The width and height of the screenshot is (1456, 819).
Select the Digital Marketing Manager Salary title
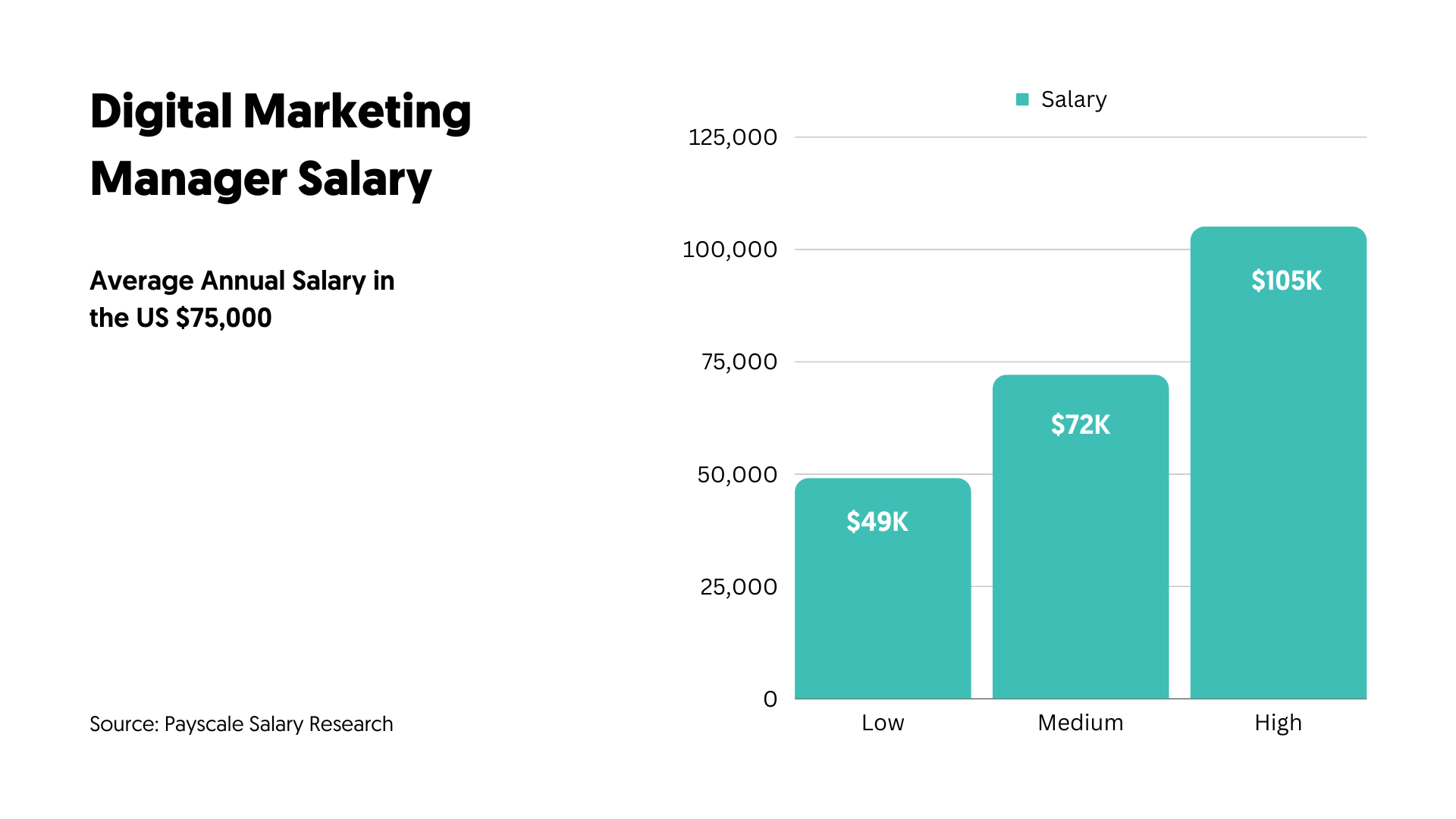[280, 145]
